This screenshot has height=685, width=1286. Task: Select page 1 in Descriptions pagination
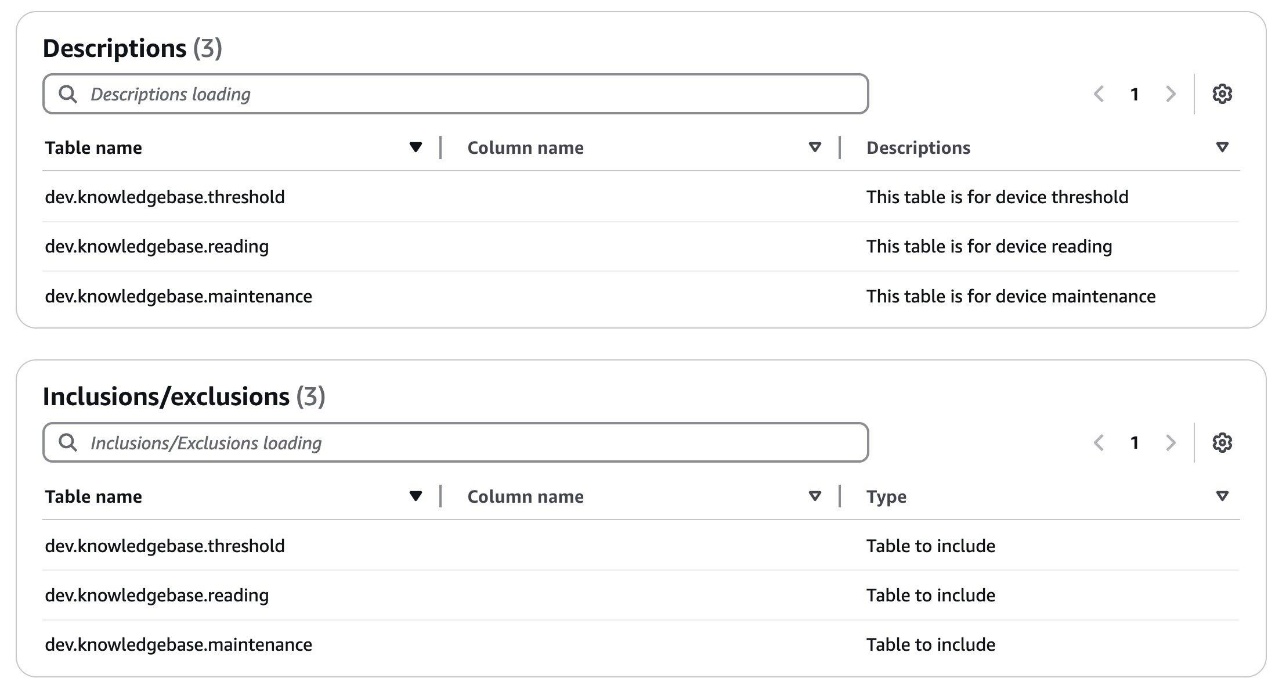click(x=1134, y=94)
